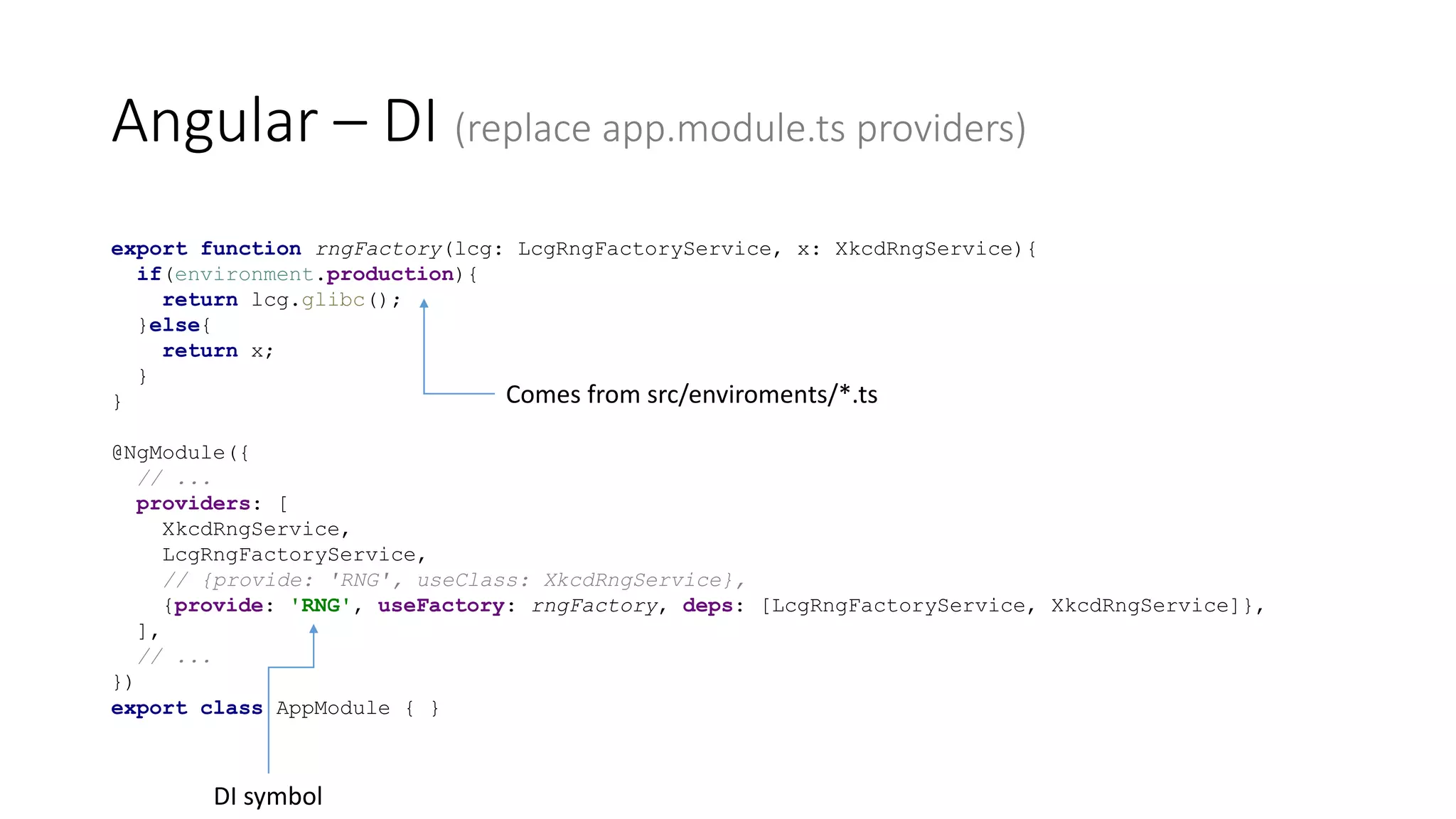
Task: Click the green 'RNG' string token
Action: (x=321, y=606)
